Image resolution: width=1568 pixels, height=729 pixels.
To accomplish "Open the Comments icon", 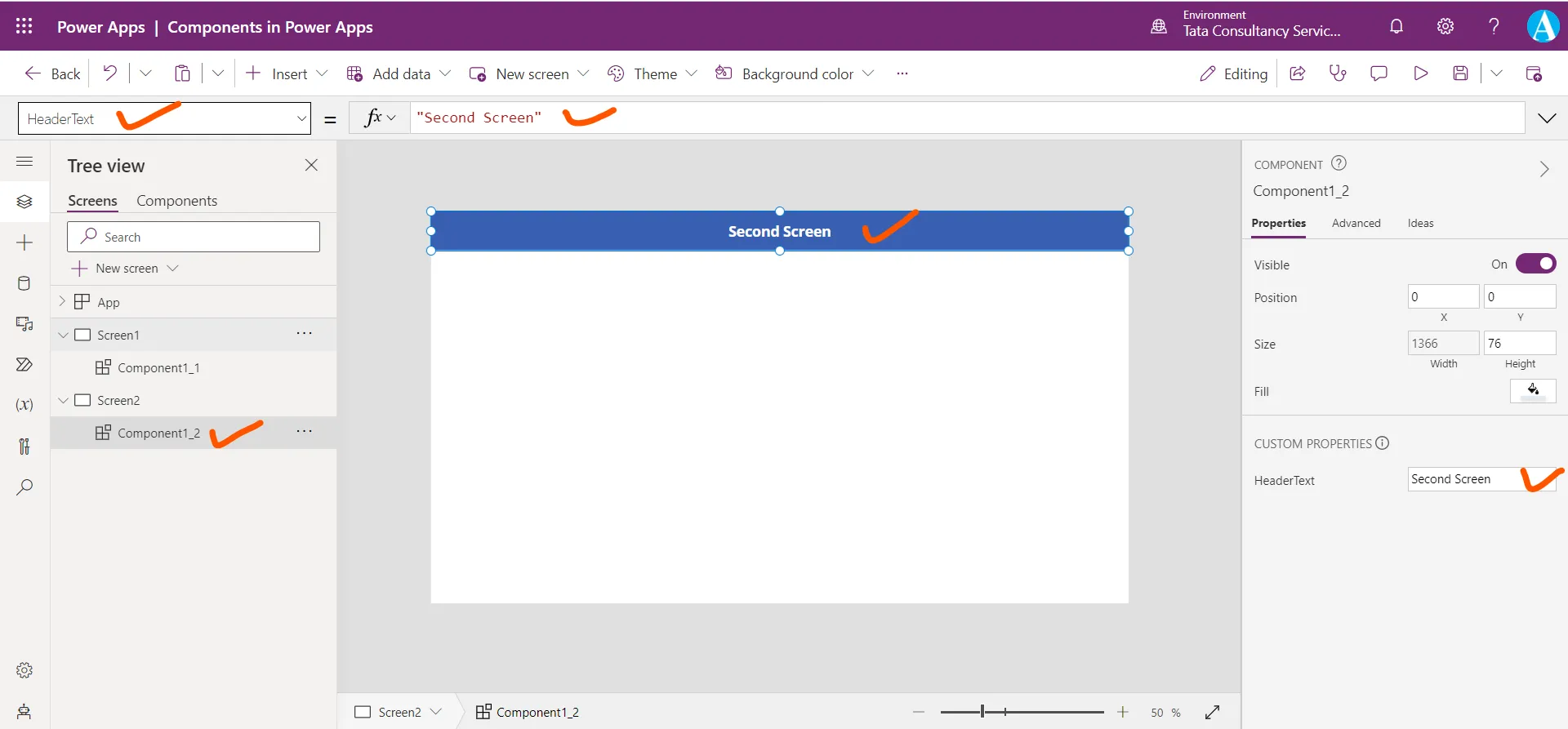I will coord(1379,73).
